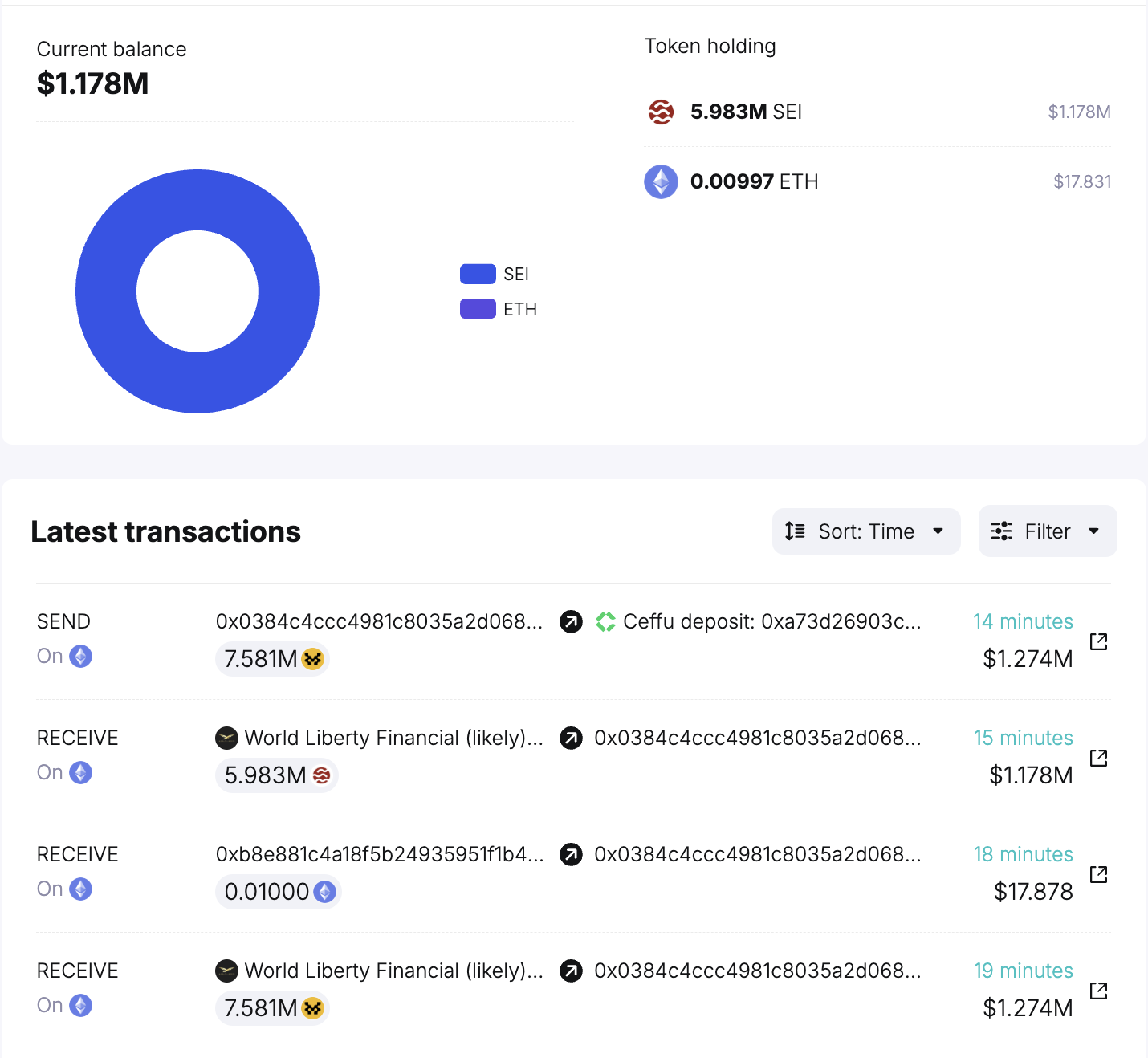
Task: Click the Ceffu deposit green icon
Action: (x=605, y=622)
